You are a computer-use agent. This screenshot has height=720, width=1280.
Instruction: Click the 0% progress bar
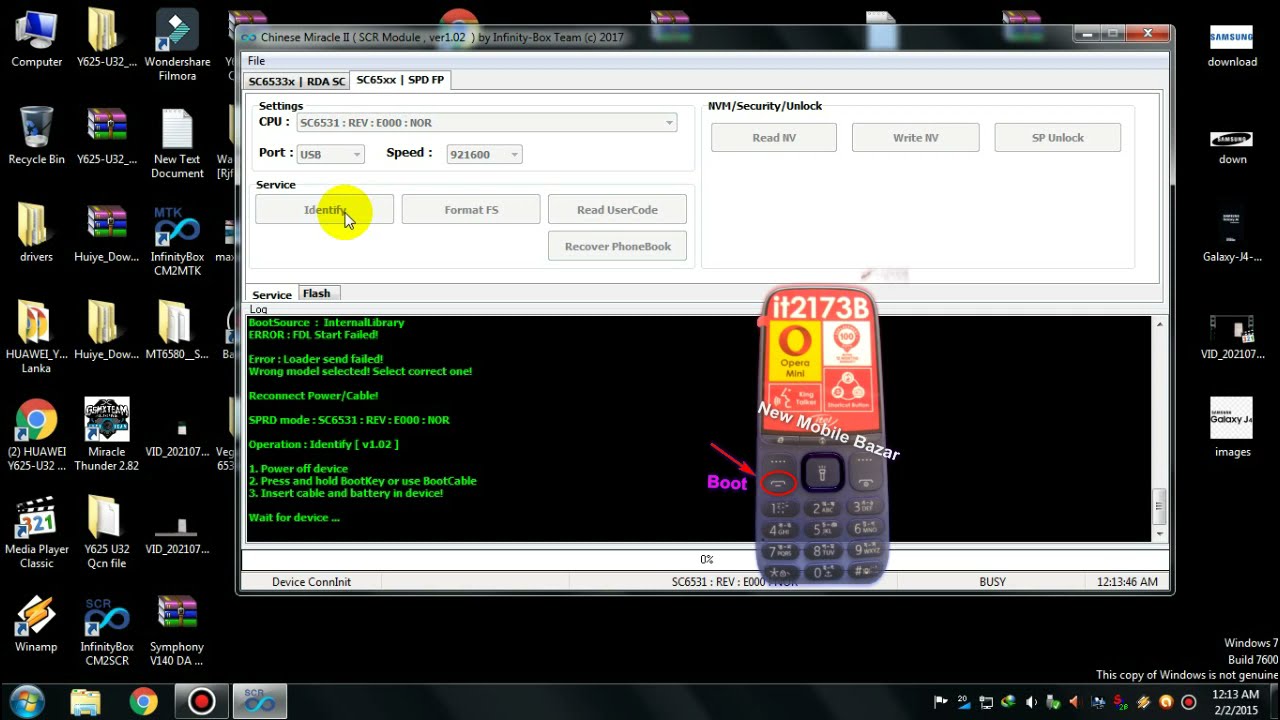coord(706,560)
